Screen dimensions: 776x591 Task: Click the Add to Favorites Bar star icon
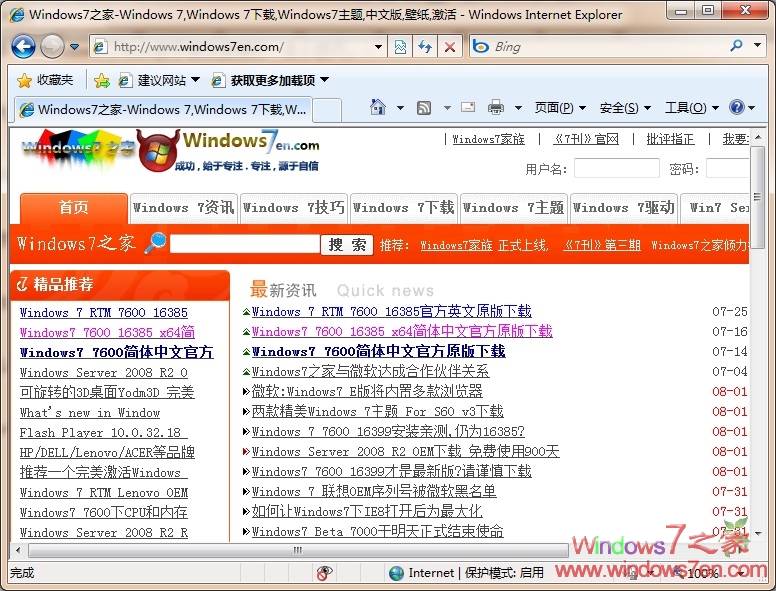pyautogui.click(x=101, y=80)
